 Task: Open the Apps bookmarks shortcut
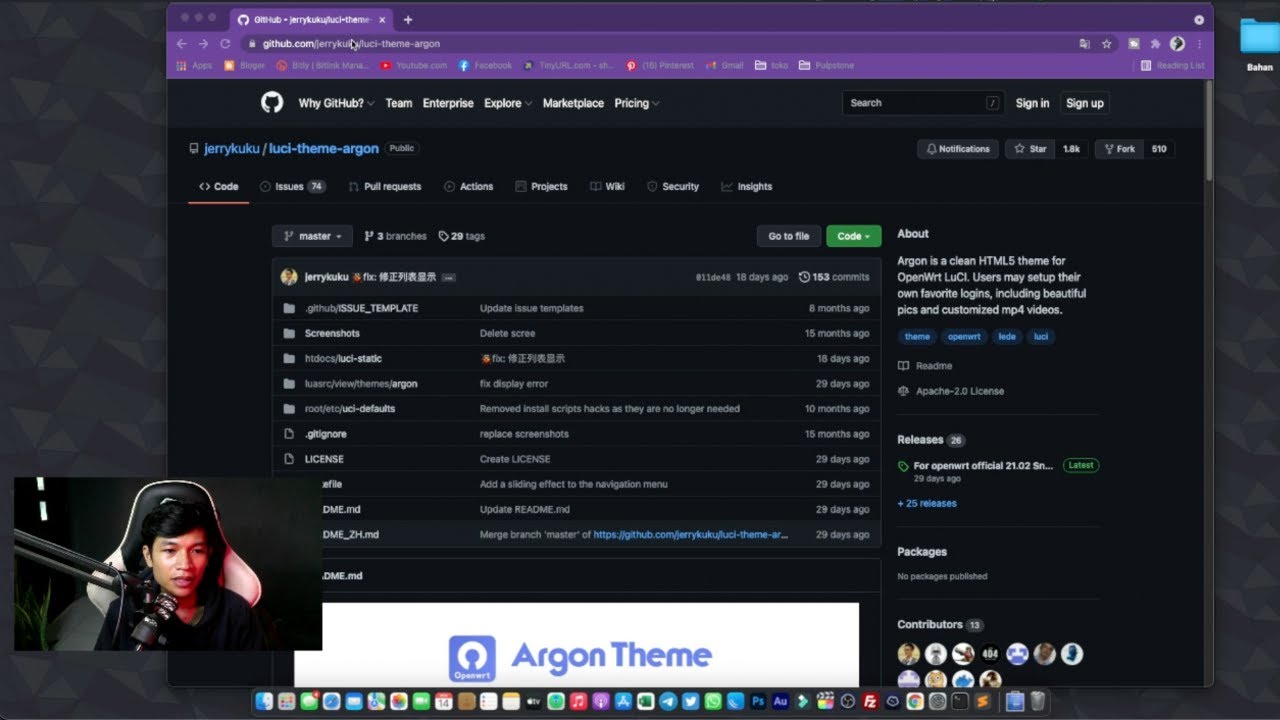tap(194, 65)
